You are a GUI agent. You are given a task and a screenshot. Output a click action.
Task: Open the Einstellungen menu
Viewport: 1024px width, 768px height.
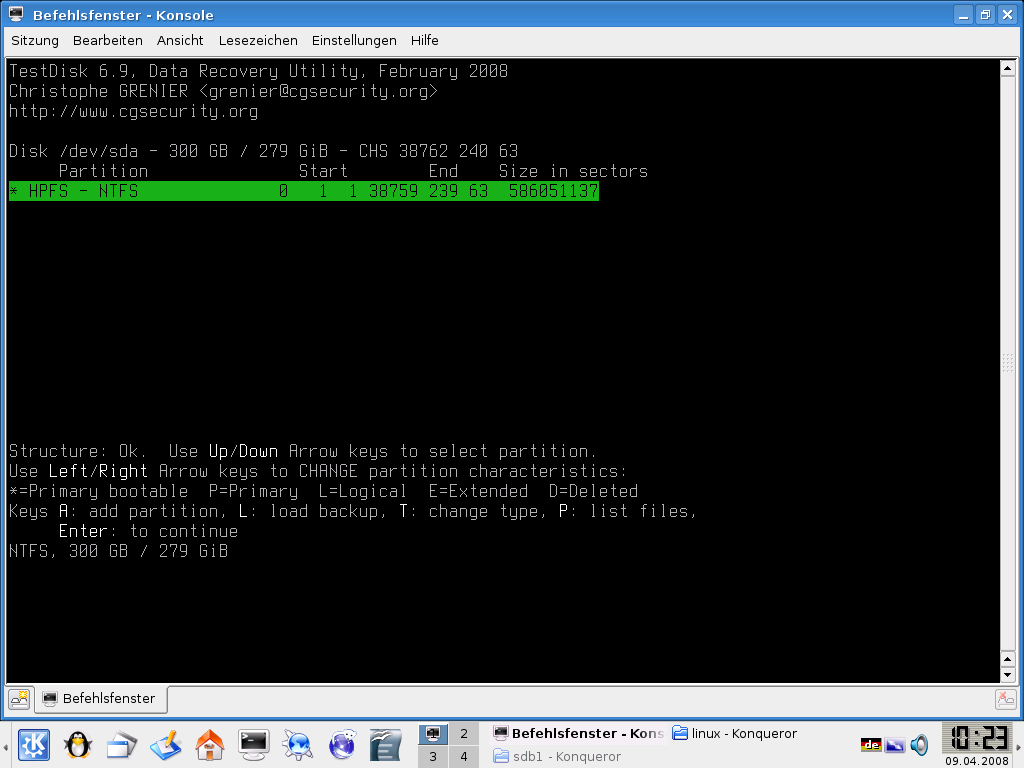pos(354,40)
